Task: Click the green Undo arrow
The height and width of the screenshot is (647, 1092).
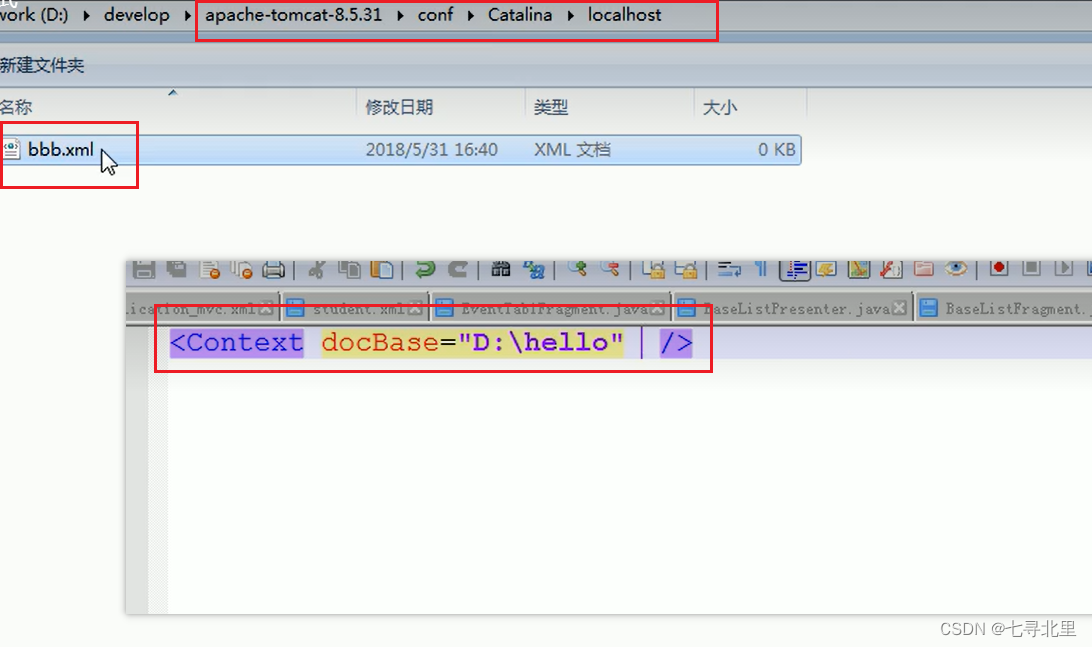Action: click(x=425, y=269)
